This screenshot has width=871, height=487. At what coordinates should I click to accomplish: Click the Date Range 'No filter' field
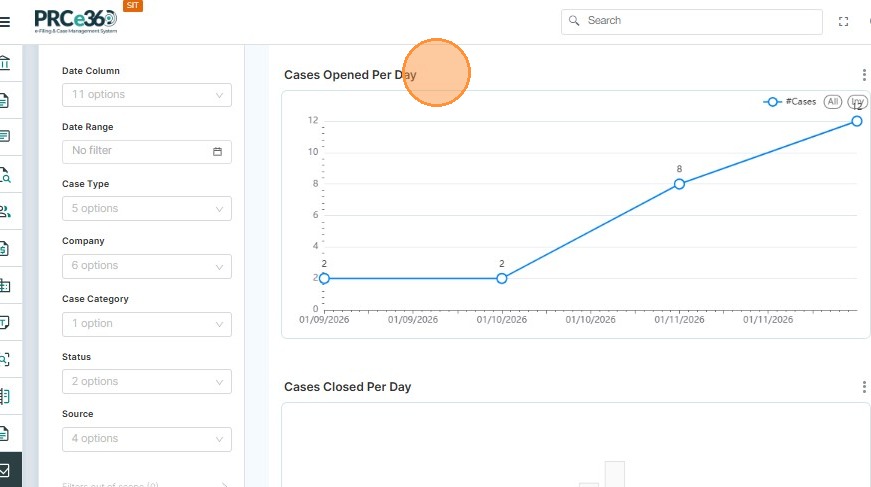tap(147, 152)
